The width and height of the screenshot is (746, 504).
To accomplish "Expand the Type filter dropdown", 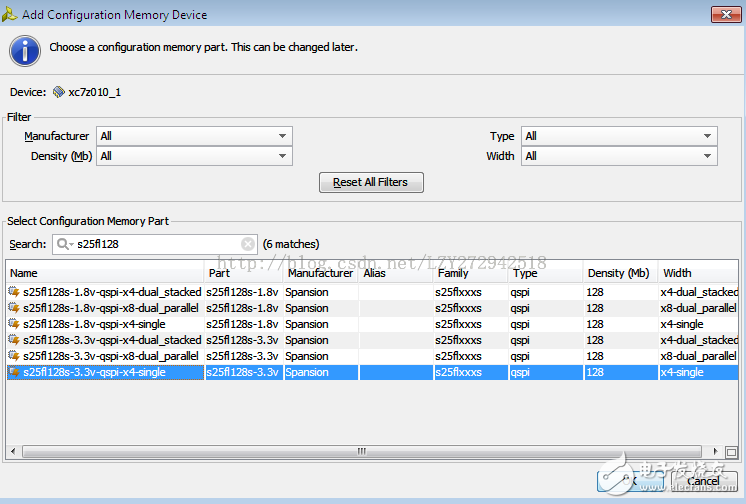I will [708, 136].
